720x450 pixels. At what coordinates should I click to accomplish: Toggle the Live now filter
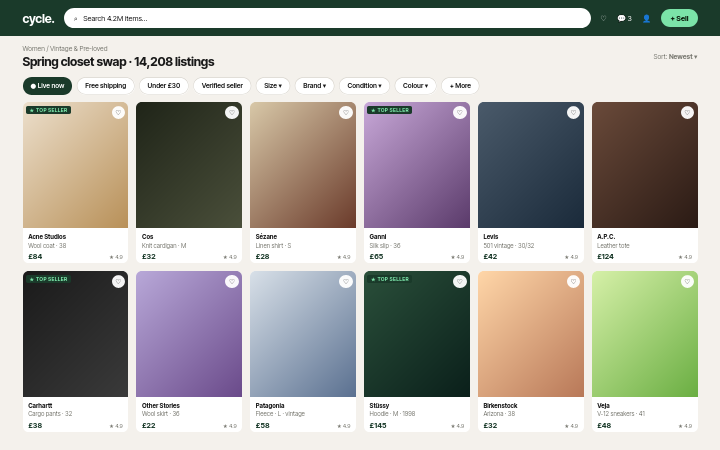[47, 86]
